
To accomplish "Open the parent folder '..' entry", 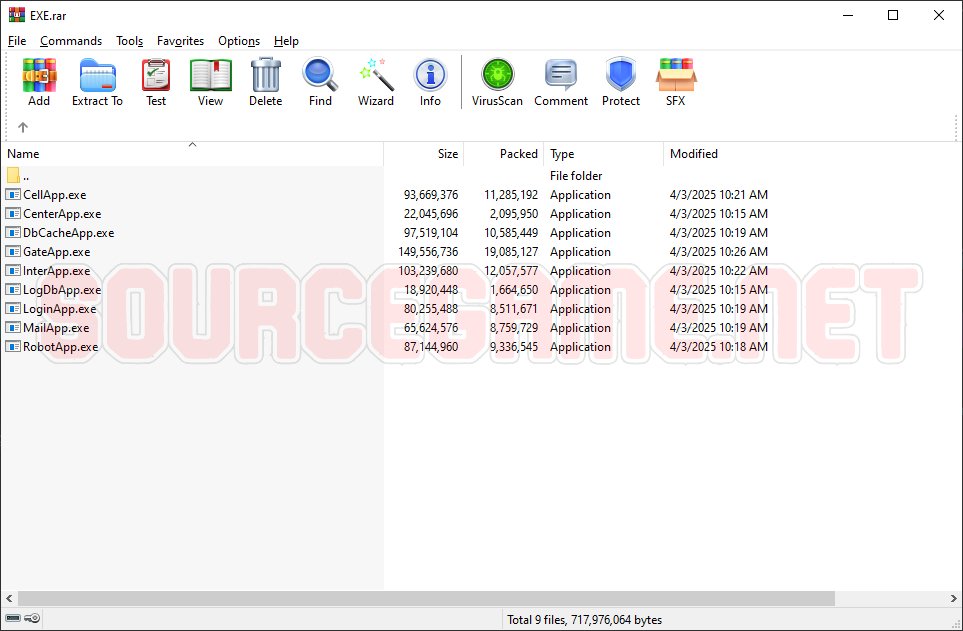I will coord(26,176).
